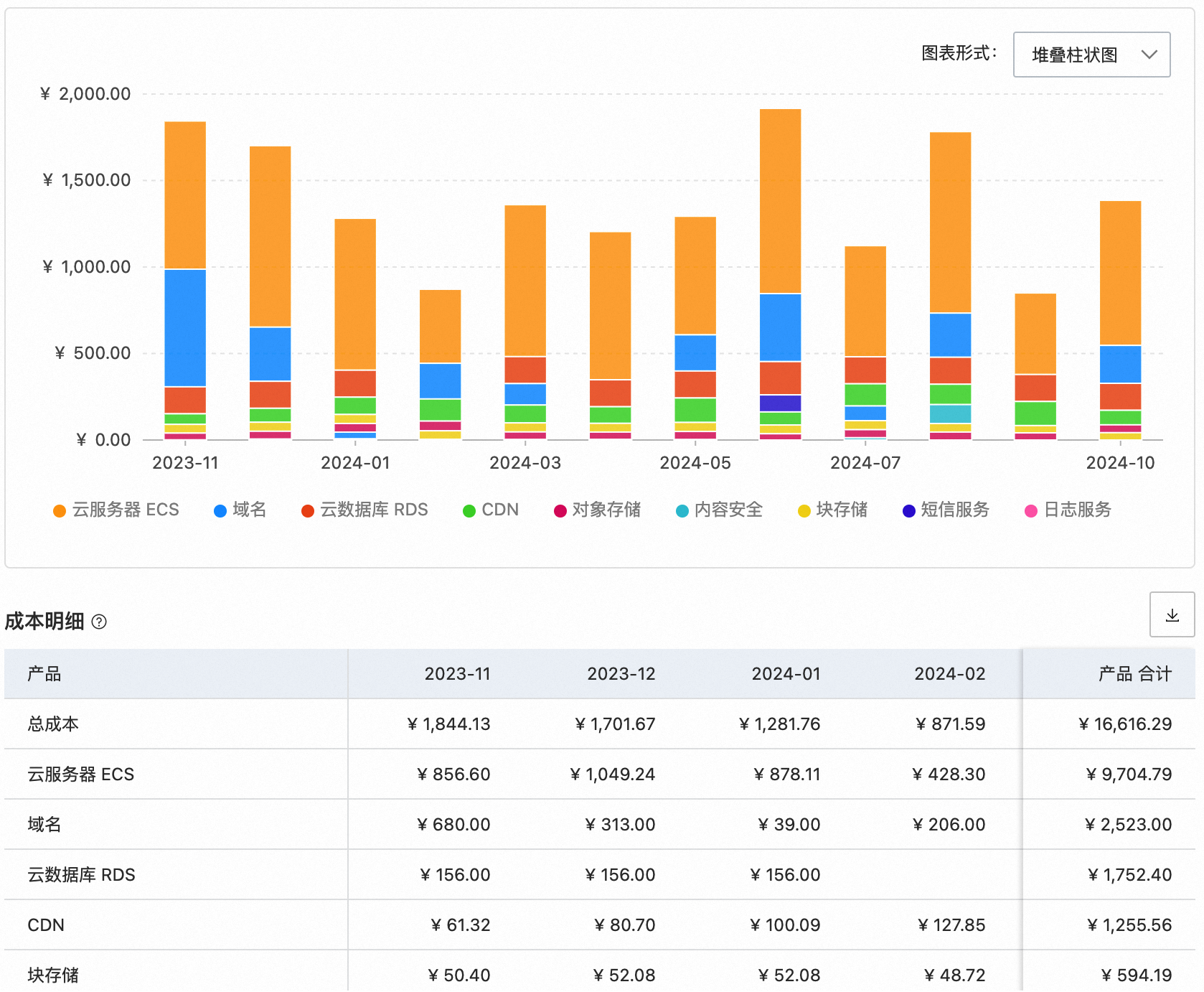Toggle 内容安全 legend series
The image size is (1204, 992).
coord(719,510)
